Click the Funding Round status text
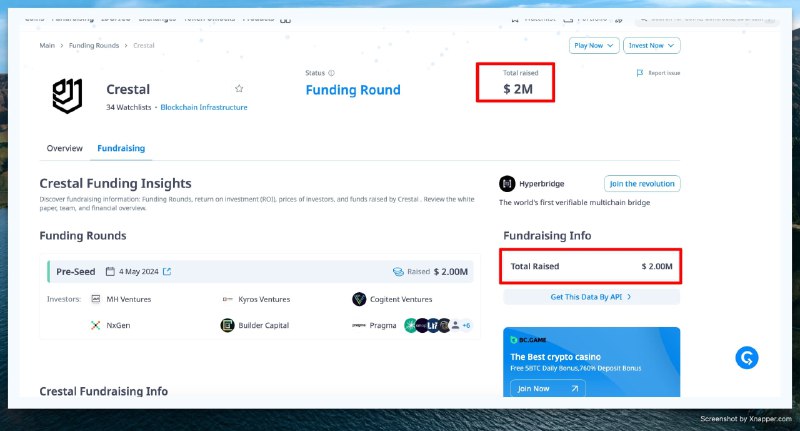 [353, 90]
